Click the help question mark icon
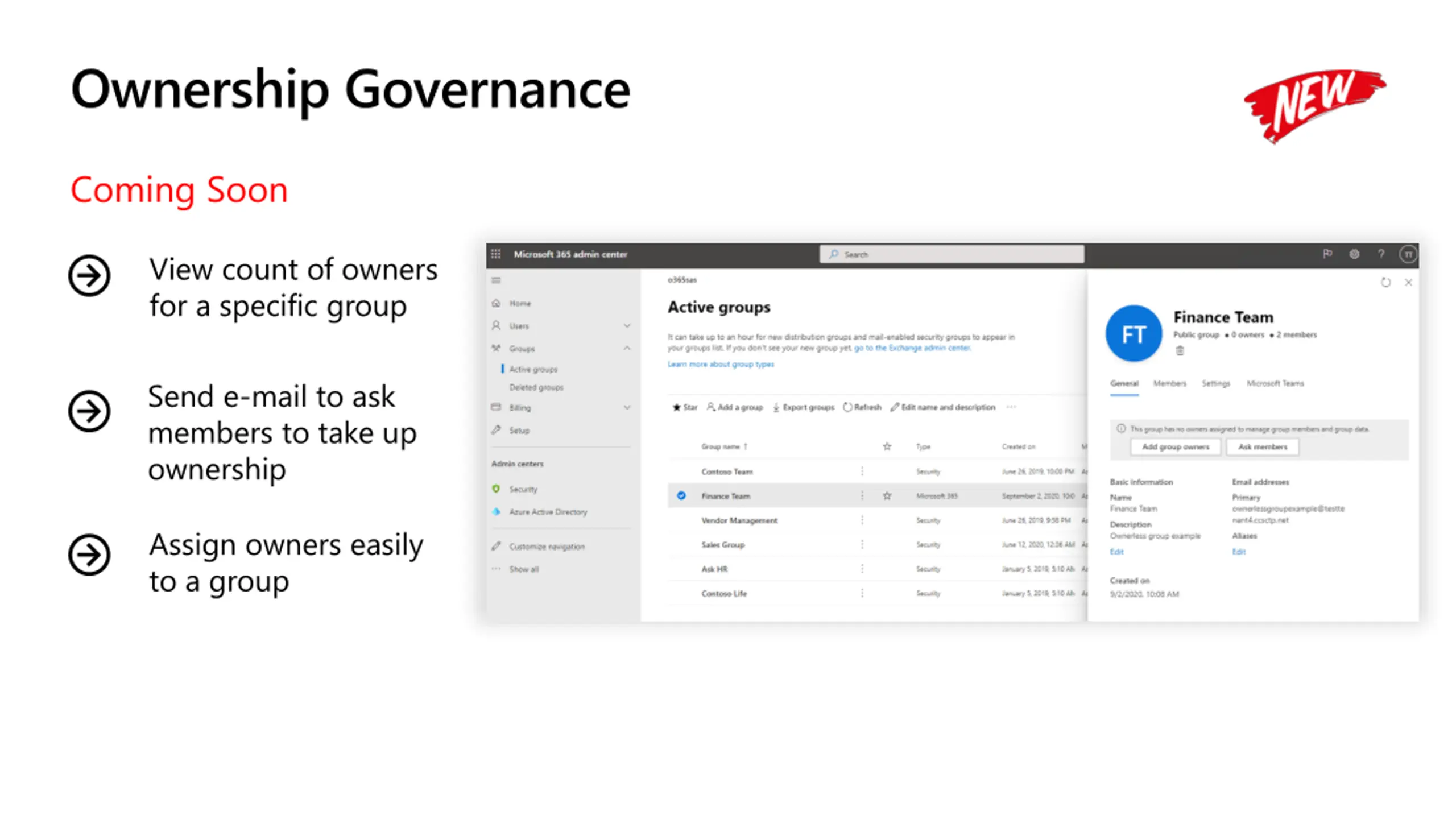1456x819 pixels. [1381, 254]
